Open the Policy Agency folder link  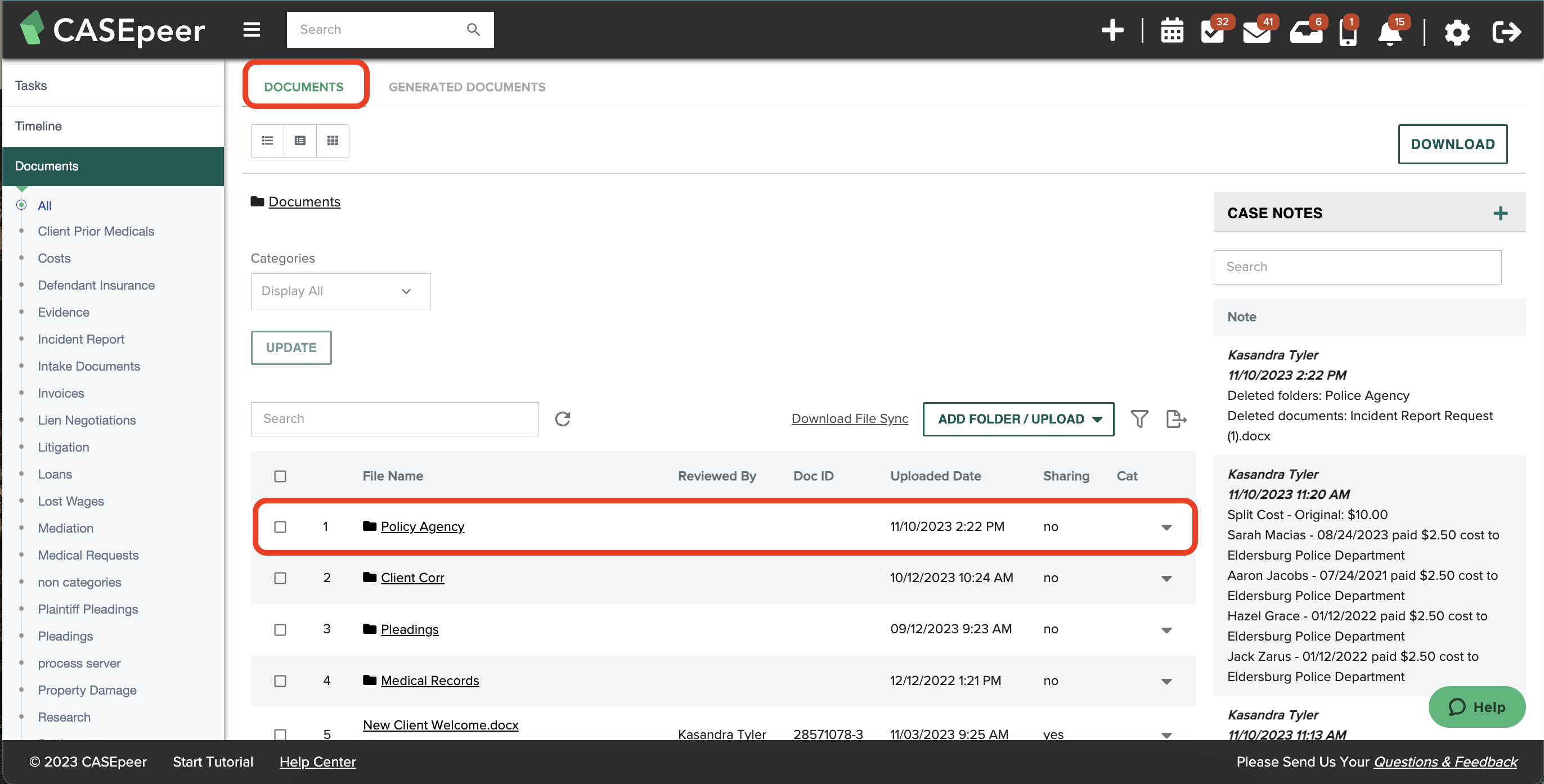pos(422,526)
